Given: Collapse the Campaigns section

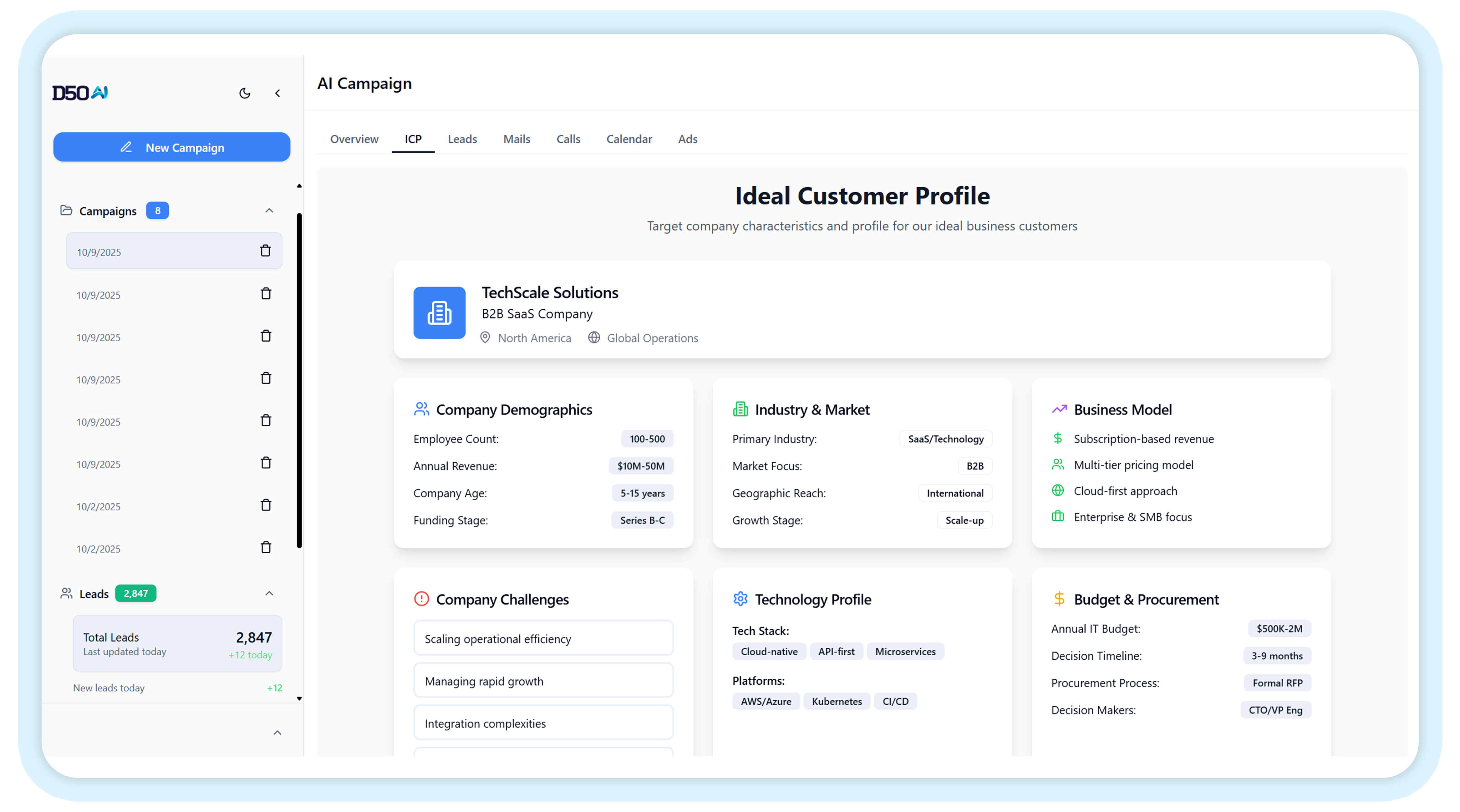Looking at the screenshot, I should 269,211.
